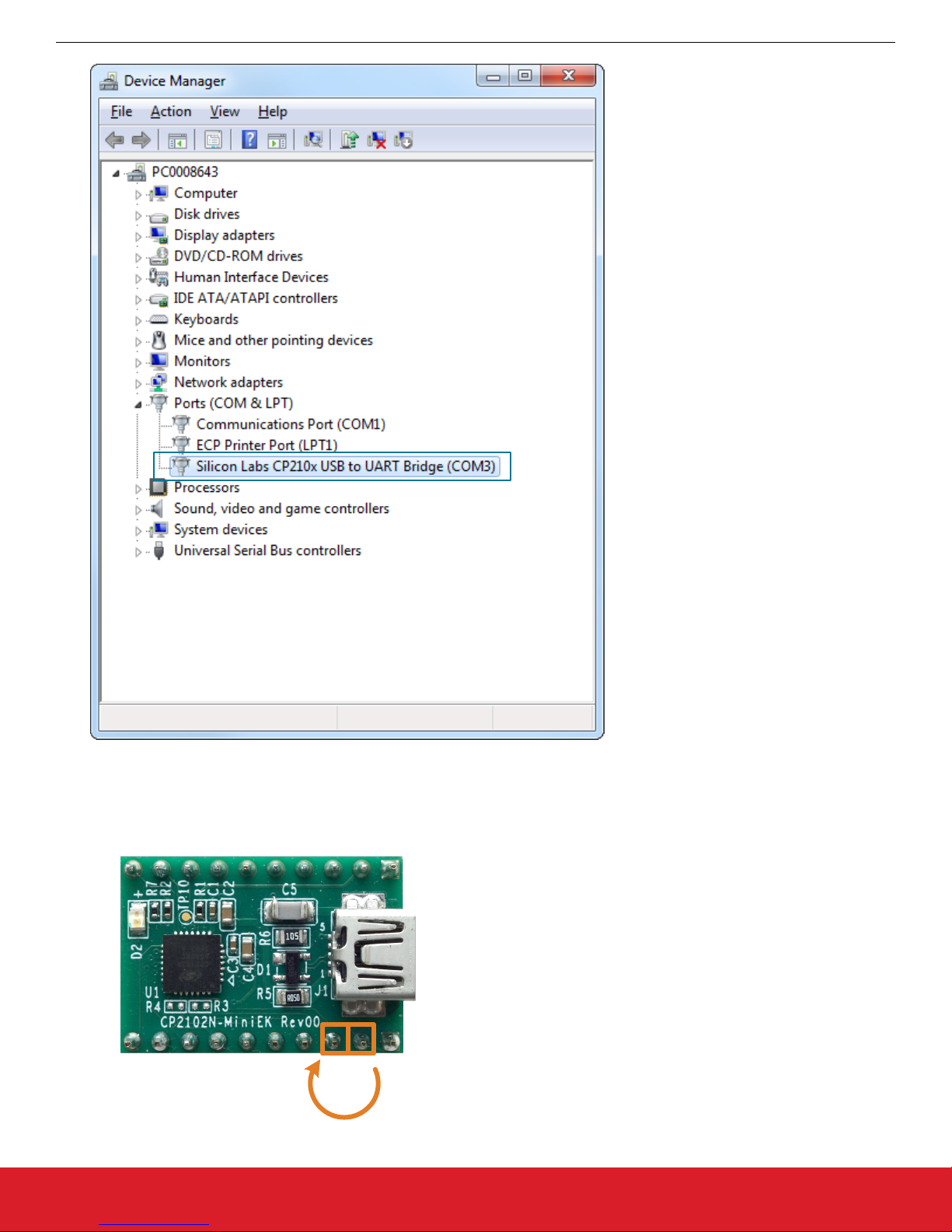Toggle the Show/Hide Console Tree icon
952x1232 pixels.
[x=177, y=140]
